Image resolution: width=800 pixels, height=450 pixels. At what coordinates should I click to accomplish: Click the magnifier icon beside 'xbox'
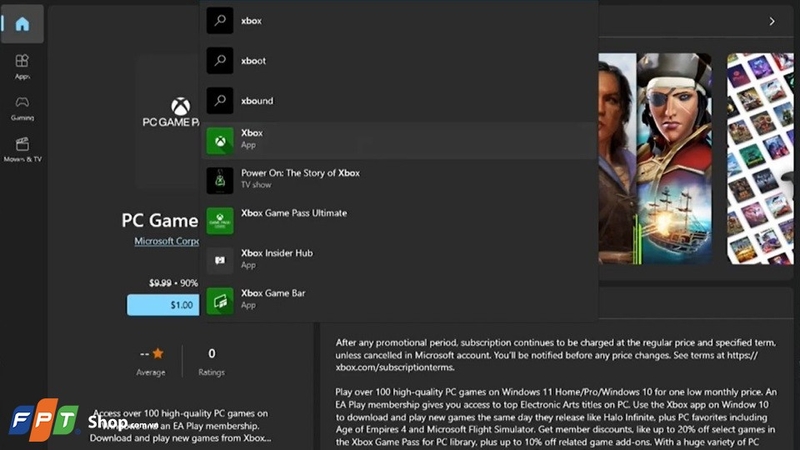coord(220,20)
